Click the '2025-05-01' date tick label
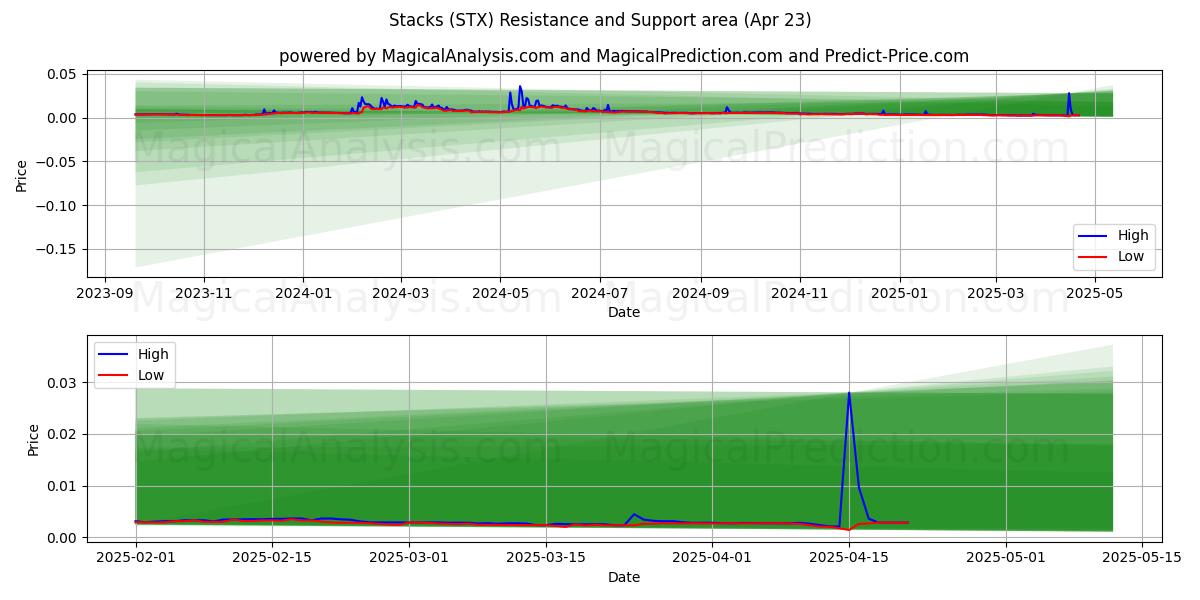The width and height of the screenshot is (1200, 600). (1005, 558)
